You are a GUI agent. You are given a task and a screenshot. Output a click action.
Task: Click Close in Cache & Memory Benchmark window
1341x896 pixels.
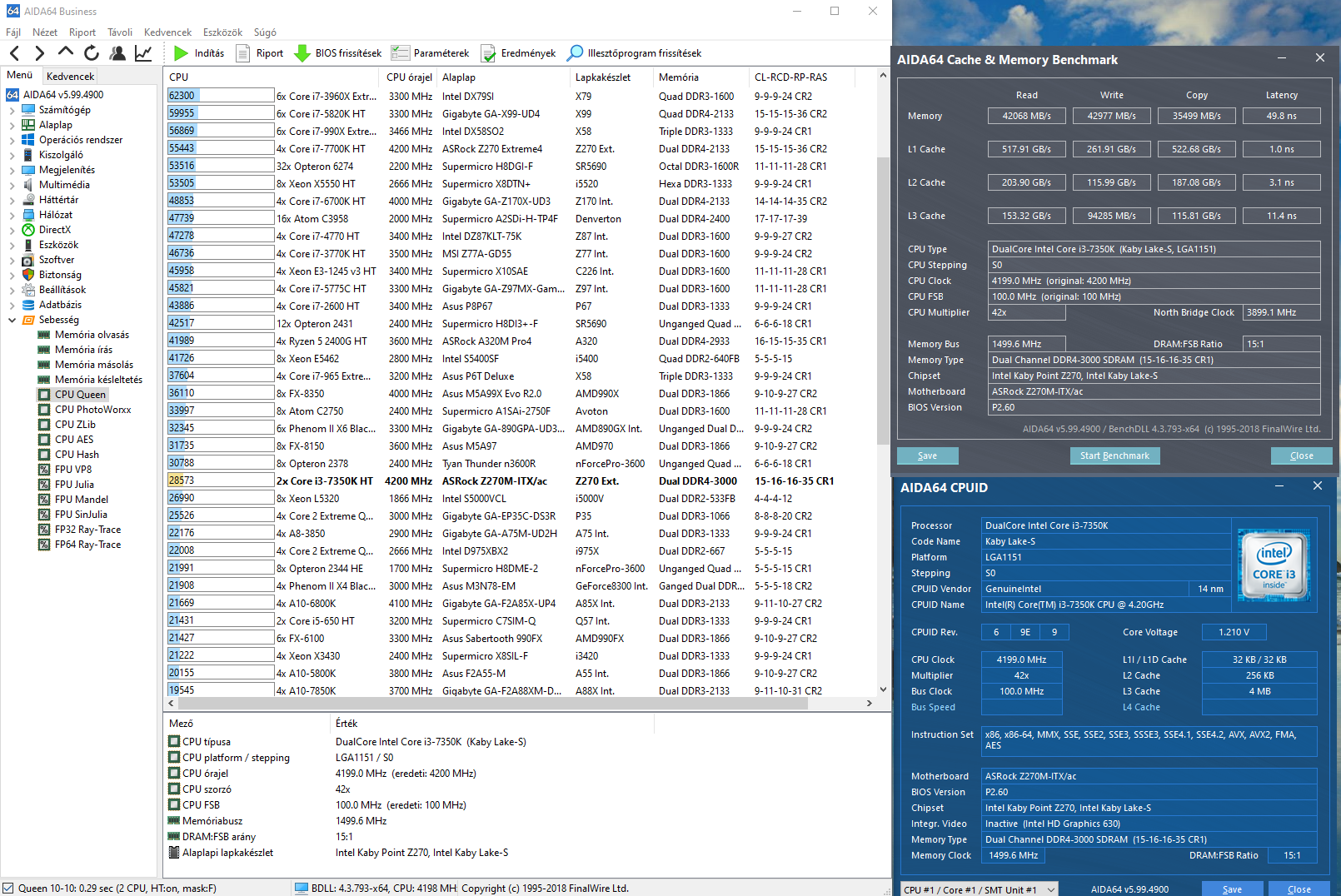pos(1301,455)
